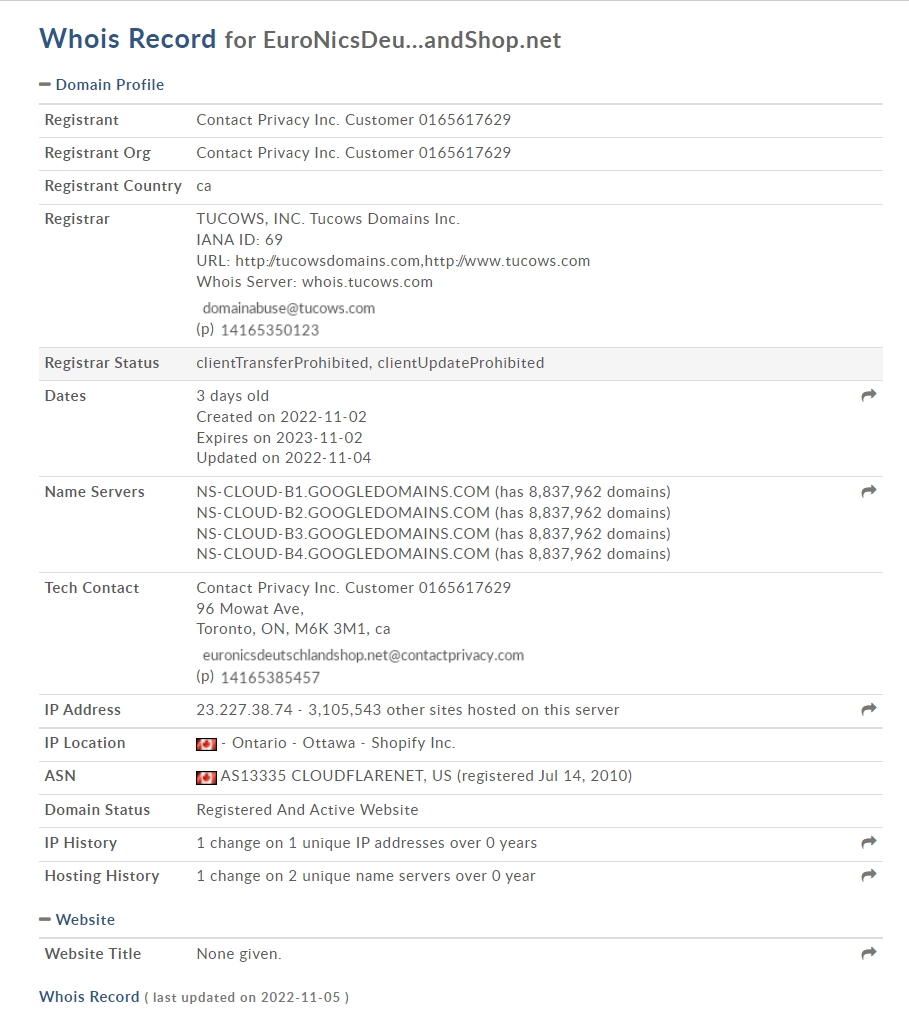Click the Registrar Status highlighted row
Viewport: 909px width, 1015px height.
click(461, 363)
